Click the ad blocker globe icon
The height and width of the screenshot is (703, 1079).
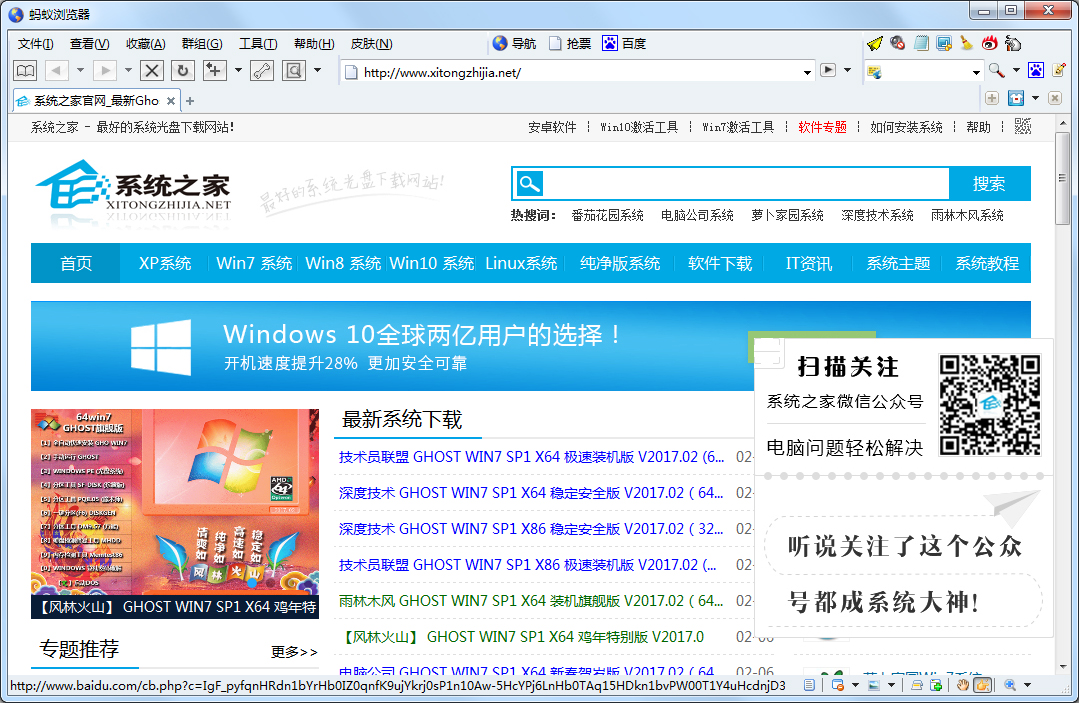(x=897, y=43)
